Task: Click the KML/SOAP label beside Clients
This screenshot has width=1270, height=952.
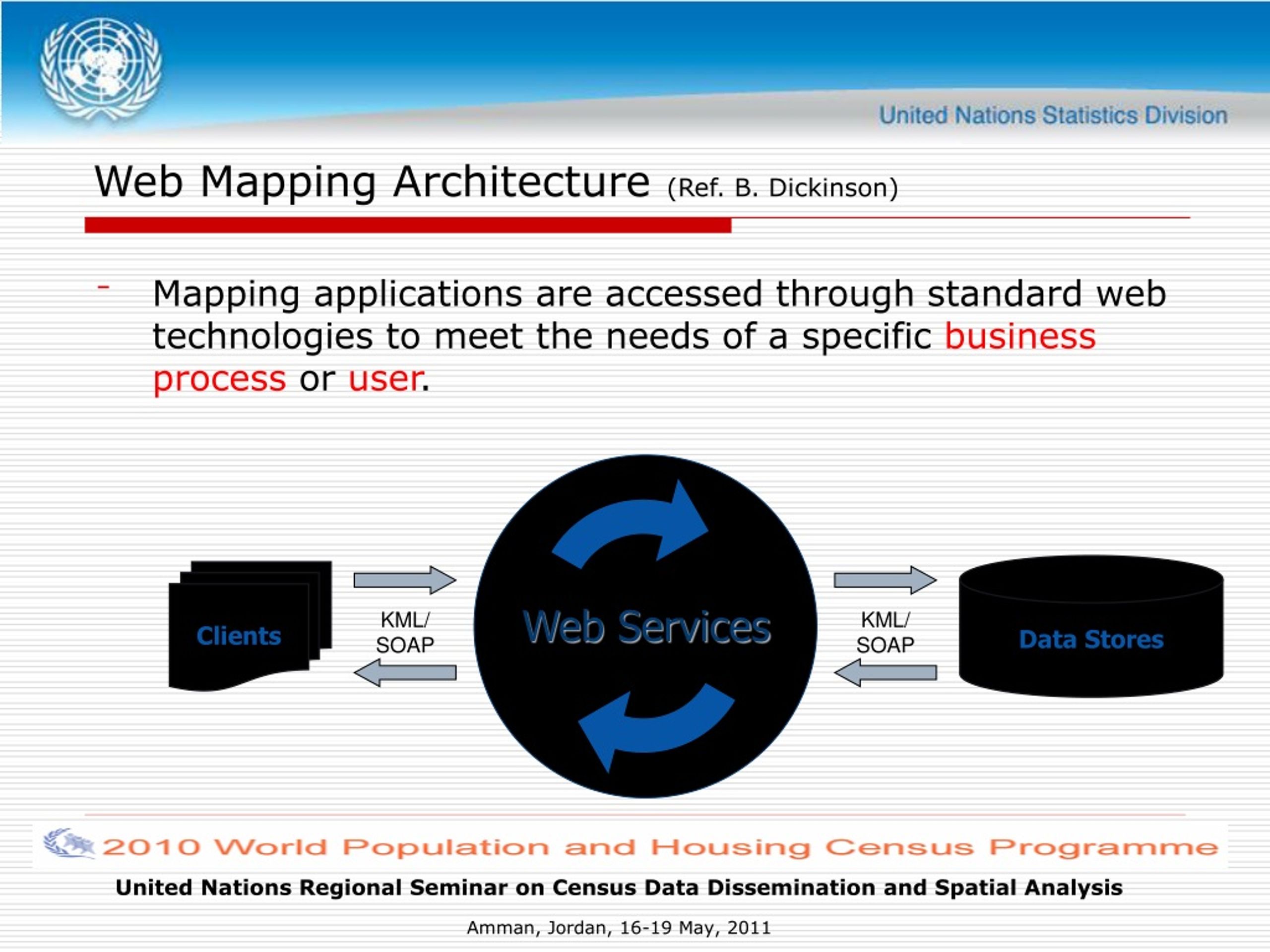Action: pos(405,632)
